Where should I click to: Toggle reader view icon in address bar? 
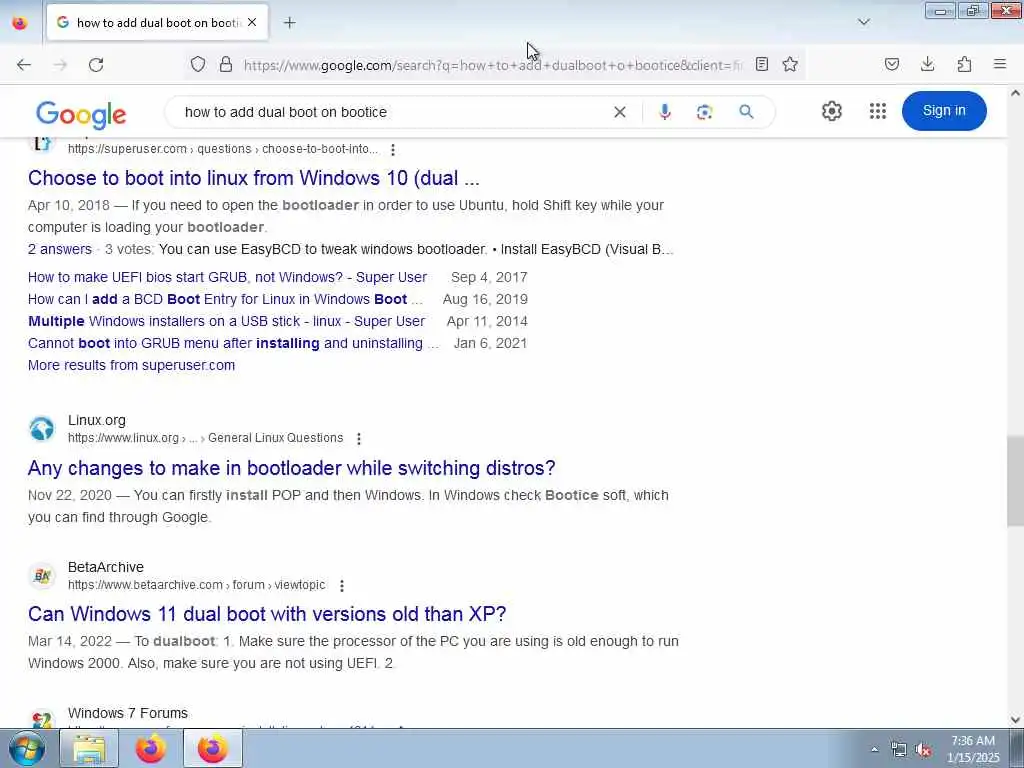pyautogui.click(x=761, y=64)
